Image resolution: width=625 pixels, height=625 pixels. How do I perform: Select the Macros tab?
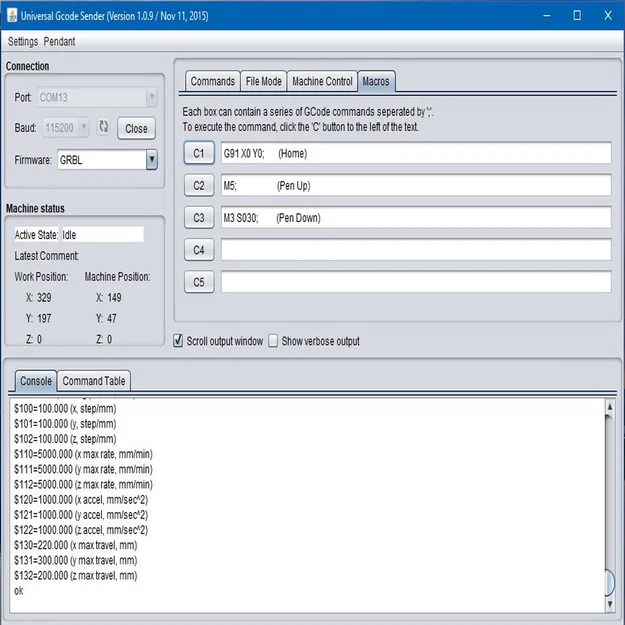point(376,81)
